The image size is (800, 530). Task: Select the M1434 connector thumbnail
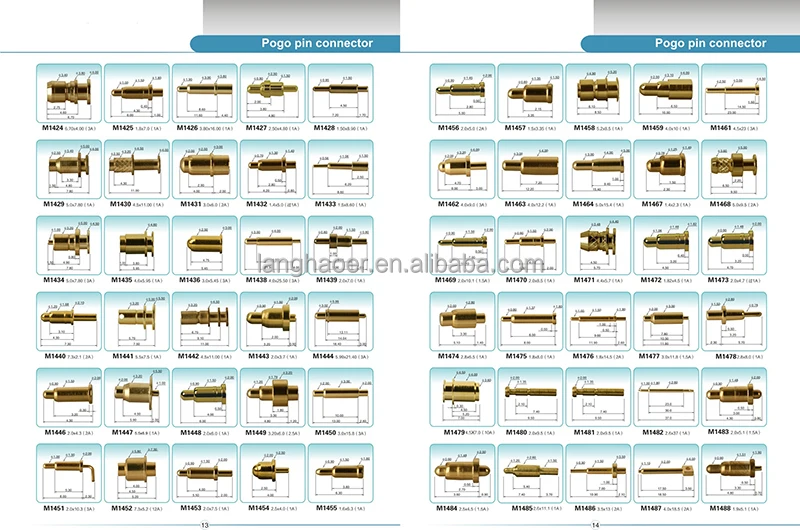(69, 245)
